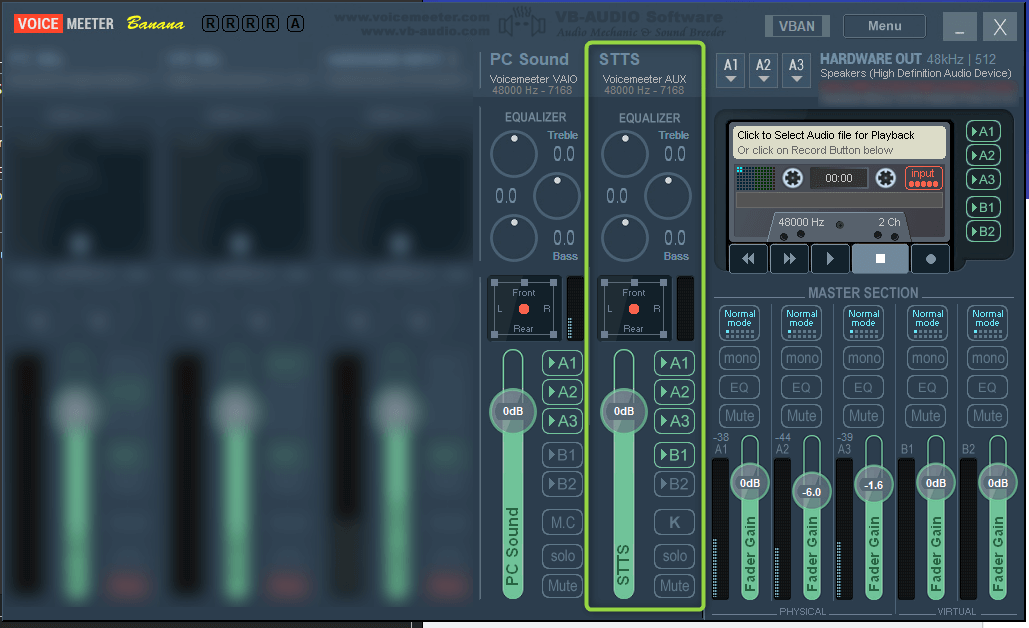Enable EQ on A2 bus
The image size is (1029, 628).
(x=801, y=387)
